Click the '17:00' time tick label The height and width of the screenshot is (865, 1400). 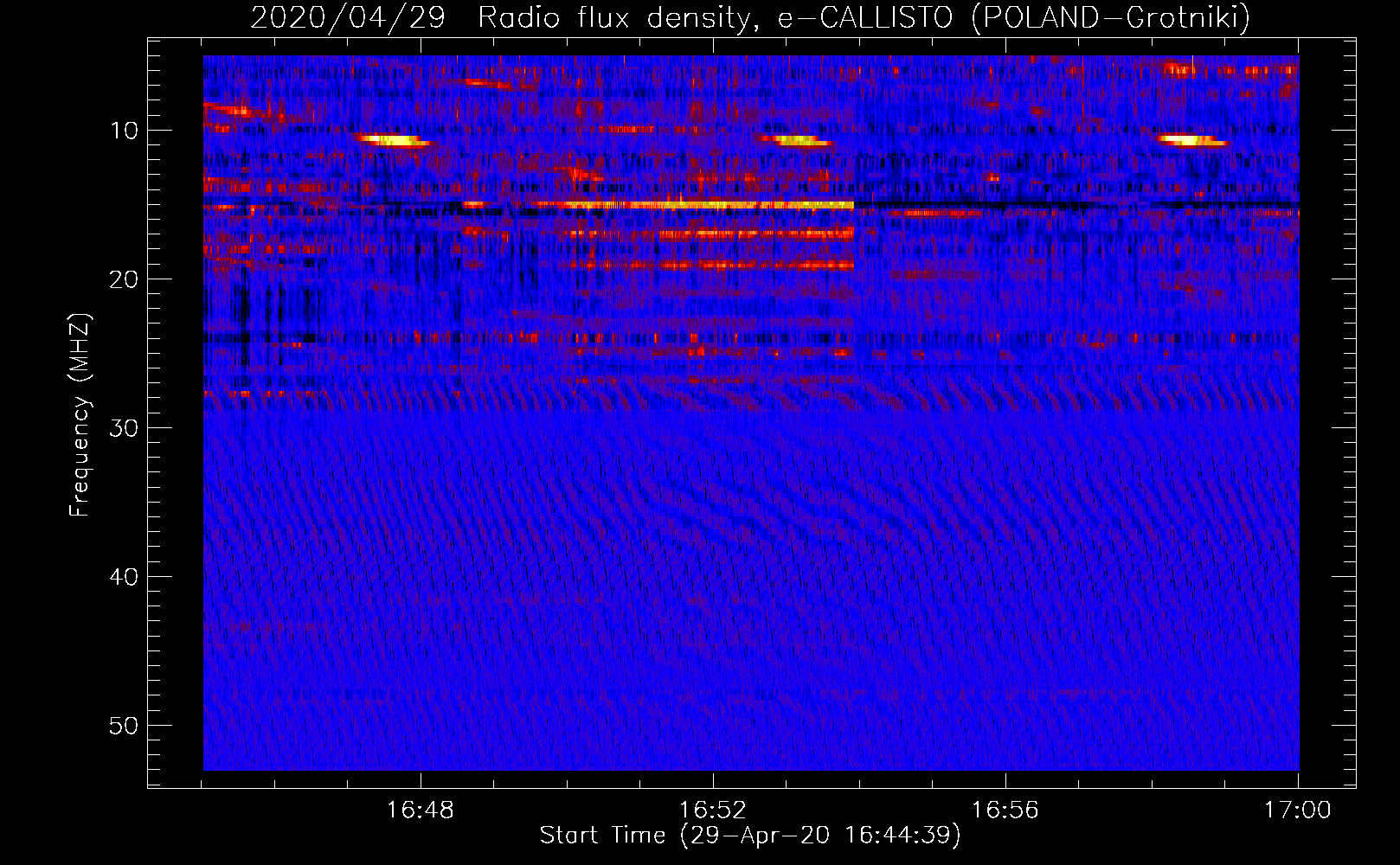tap(1298, 811)
